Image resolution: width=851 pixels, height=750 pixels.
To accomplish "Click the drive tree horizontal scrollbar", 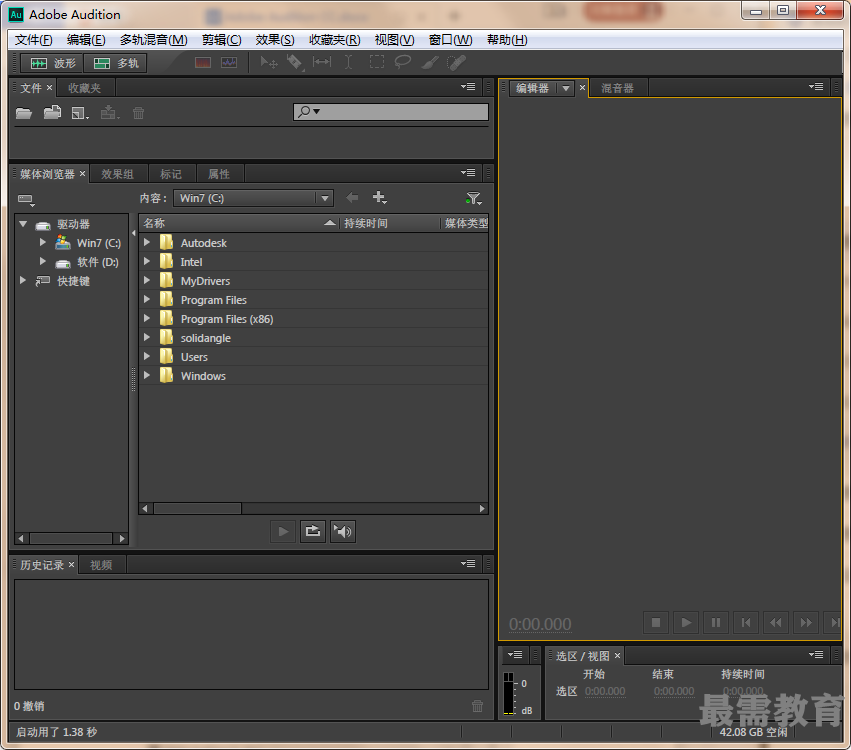I will tap(71, 538).
